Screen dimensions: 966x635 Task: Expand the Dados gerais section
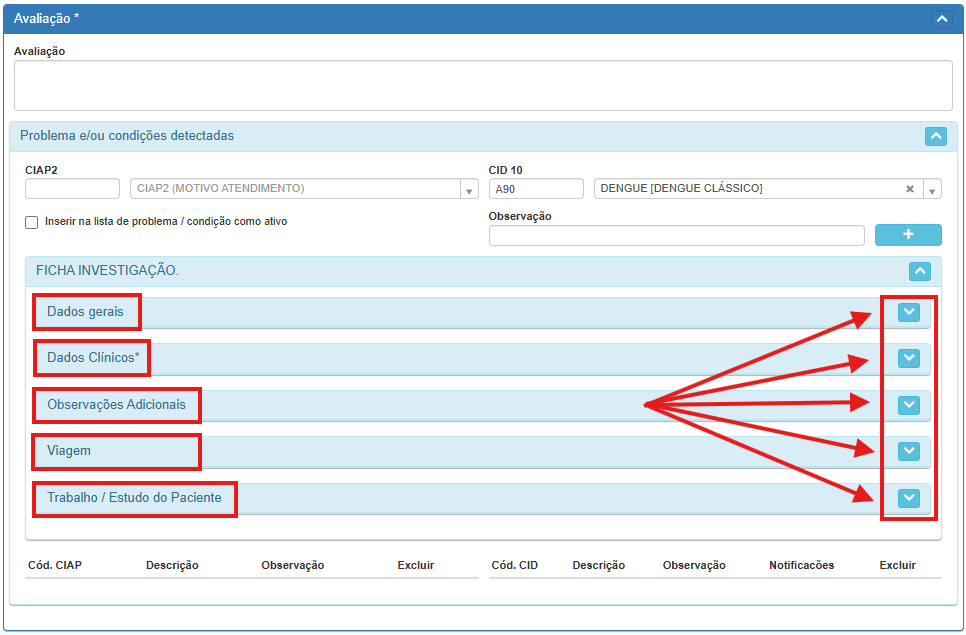click(908, 312)
